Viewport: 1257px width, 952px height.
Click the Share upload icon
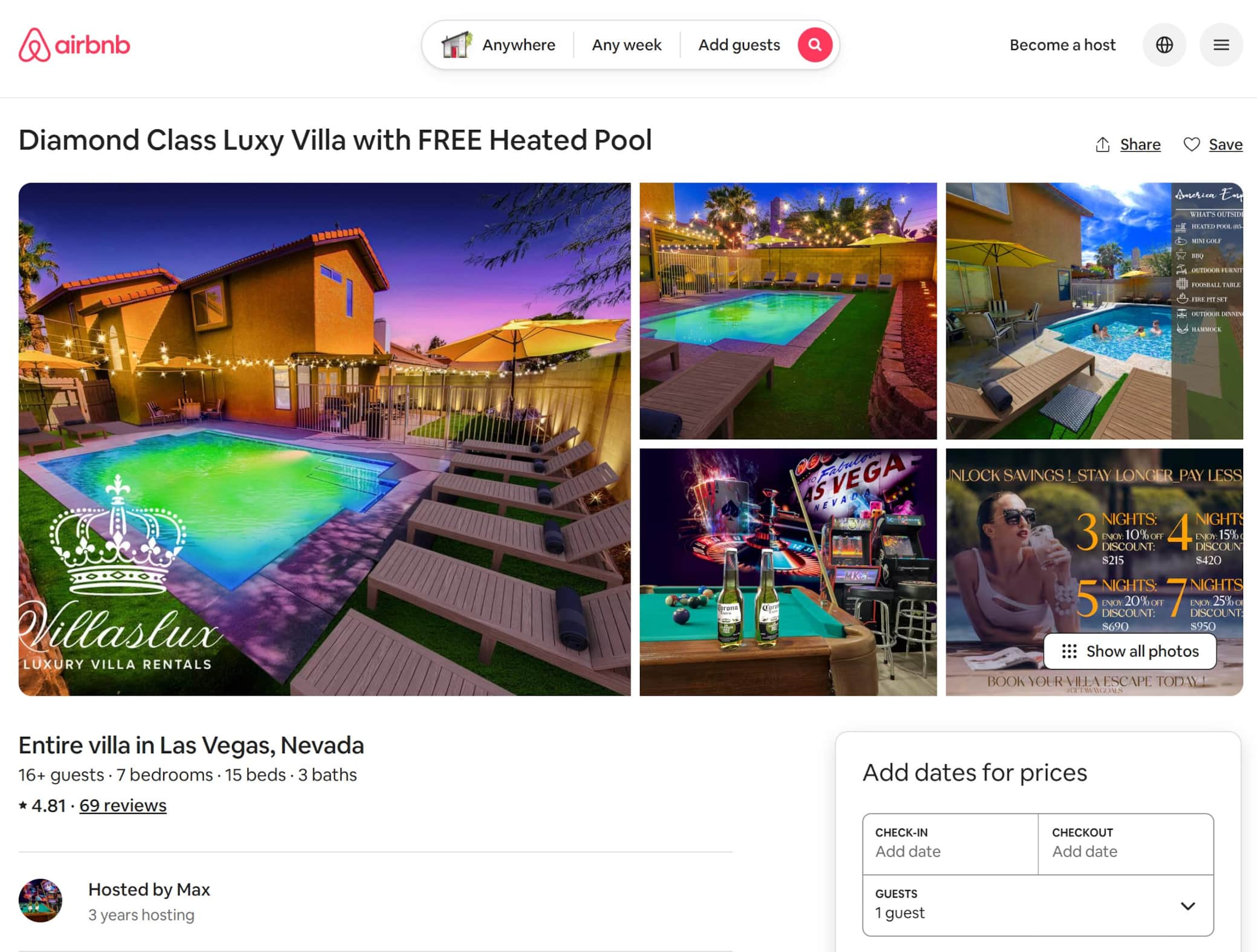click(1102, 144)
